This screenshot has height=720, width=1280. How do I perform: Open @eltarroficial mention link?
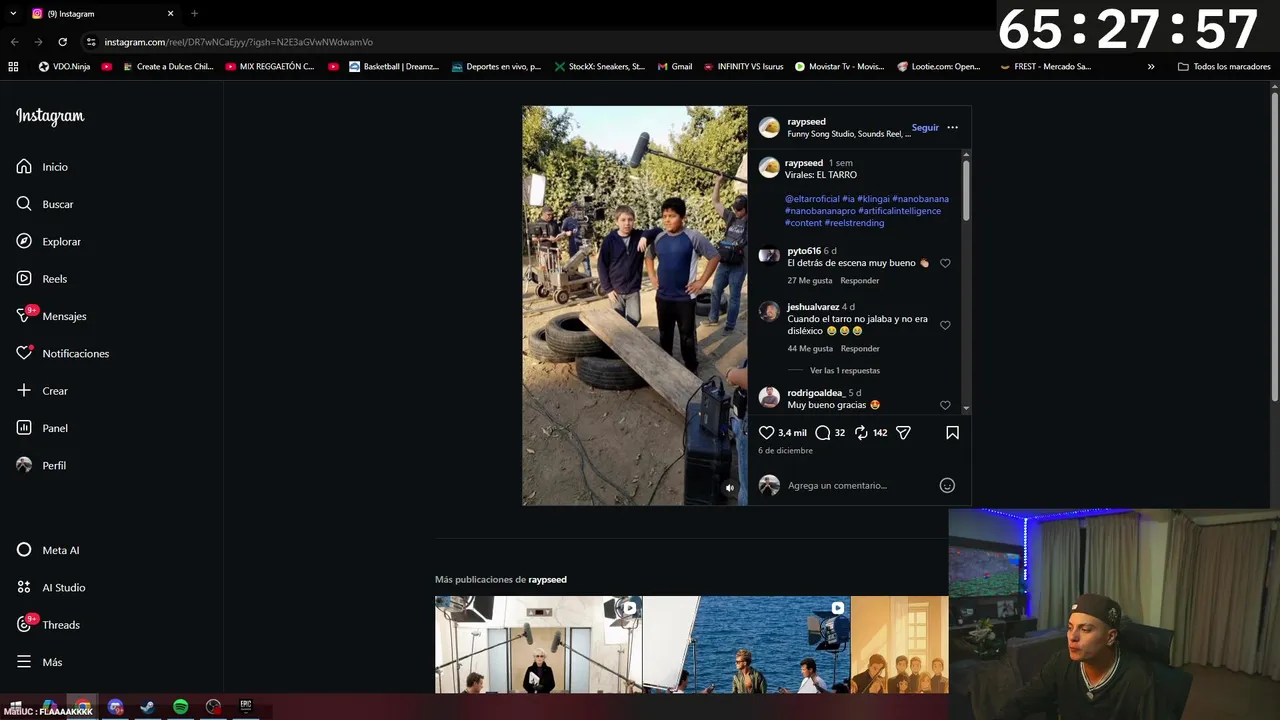coord(812,199)
